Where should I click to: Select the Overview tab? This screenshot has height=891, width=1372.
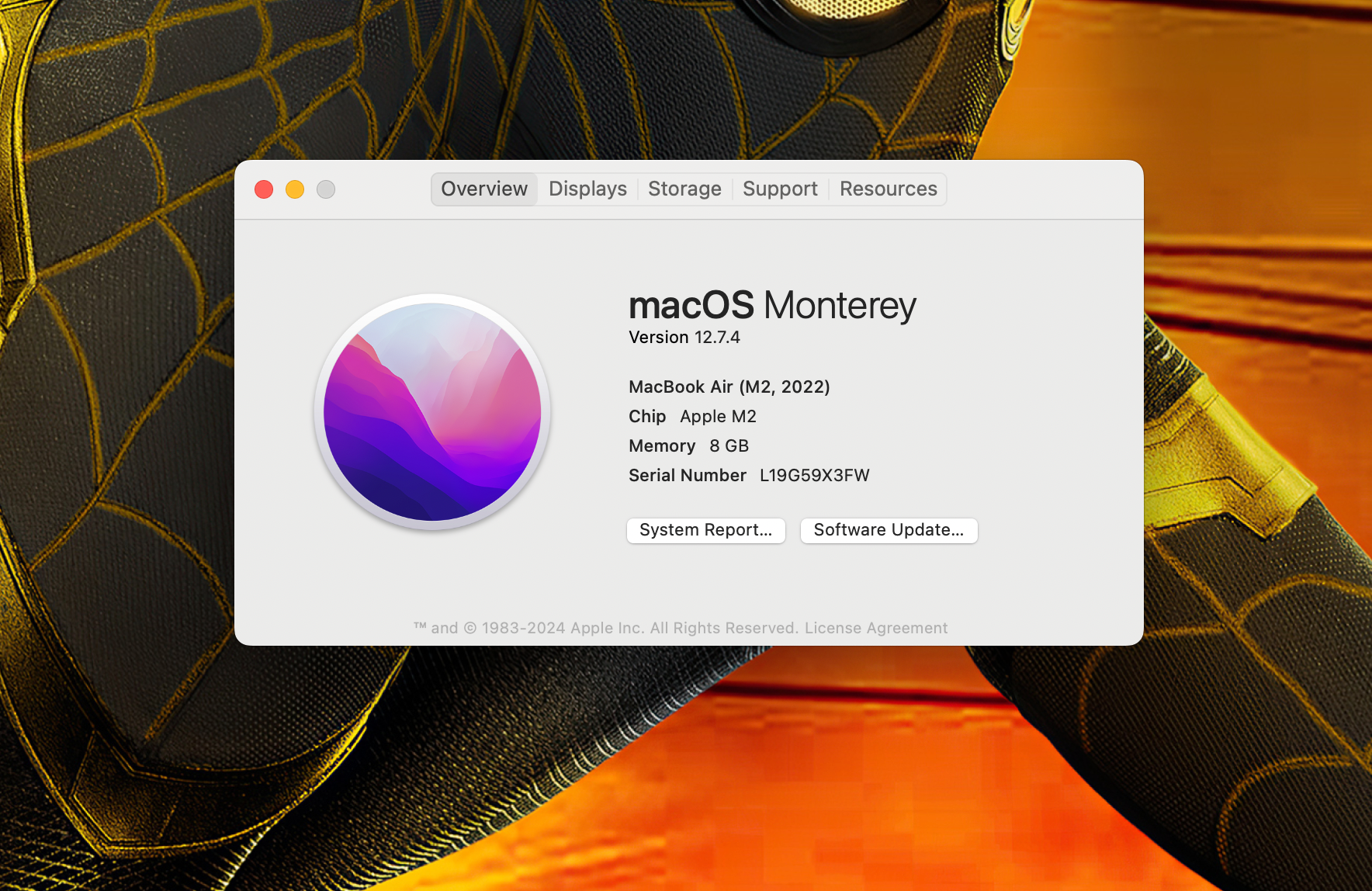pos(484,189)
